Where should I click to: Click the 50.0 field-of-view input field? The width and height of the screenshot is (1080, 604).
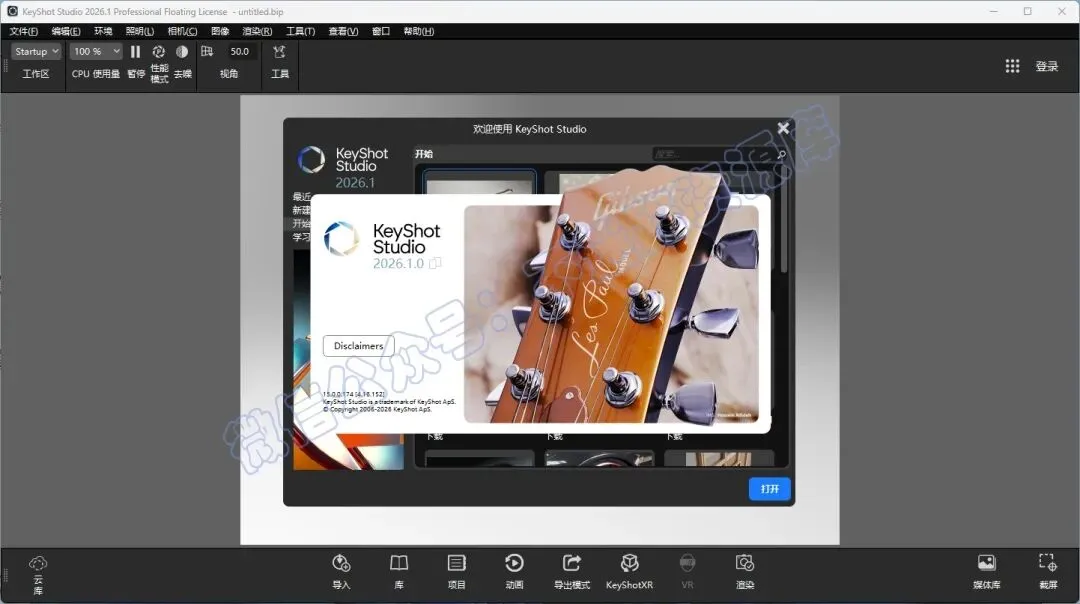pyautogui.click(x=240, y=52)
